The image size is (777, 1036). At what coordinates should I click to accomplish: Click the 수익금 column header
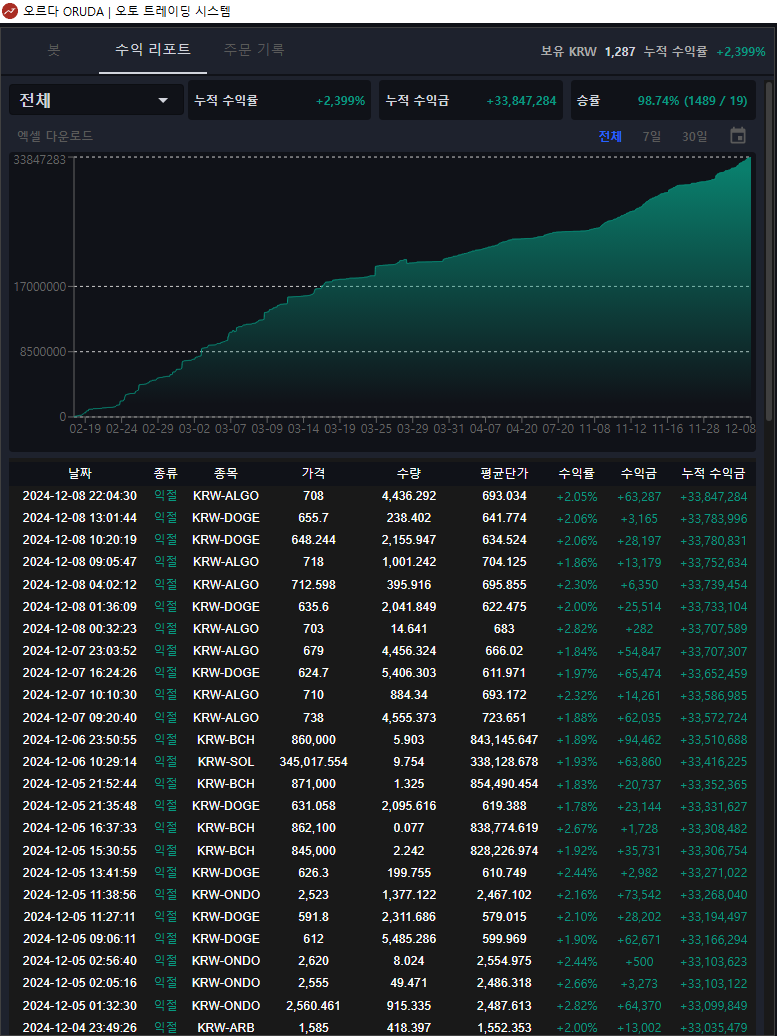[639, 473]
